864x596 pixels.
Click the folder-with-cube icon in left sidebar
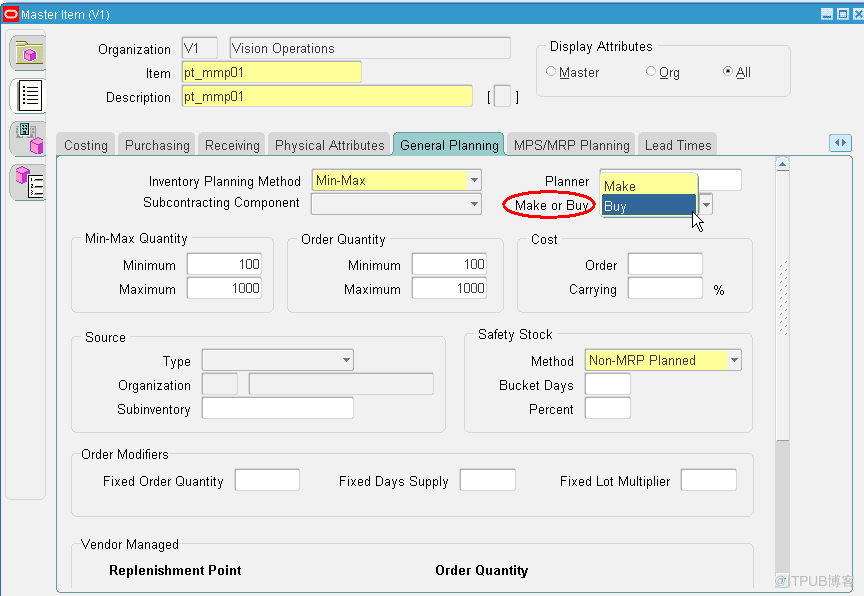coord(28,53)
